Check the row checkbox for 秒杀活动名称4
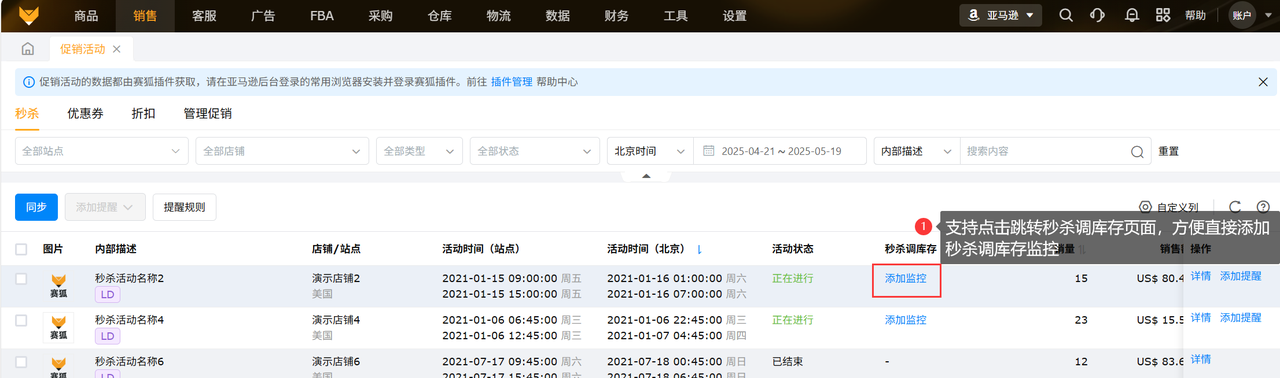 pos(22,320)
